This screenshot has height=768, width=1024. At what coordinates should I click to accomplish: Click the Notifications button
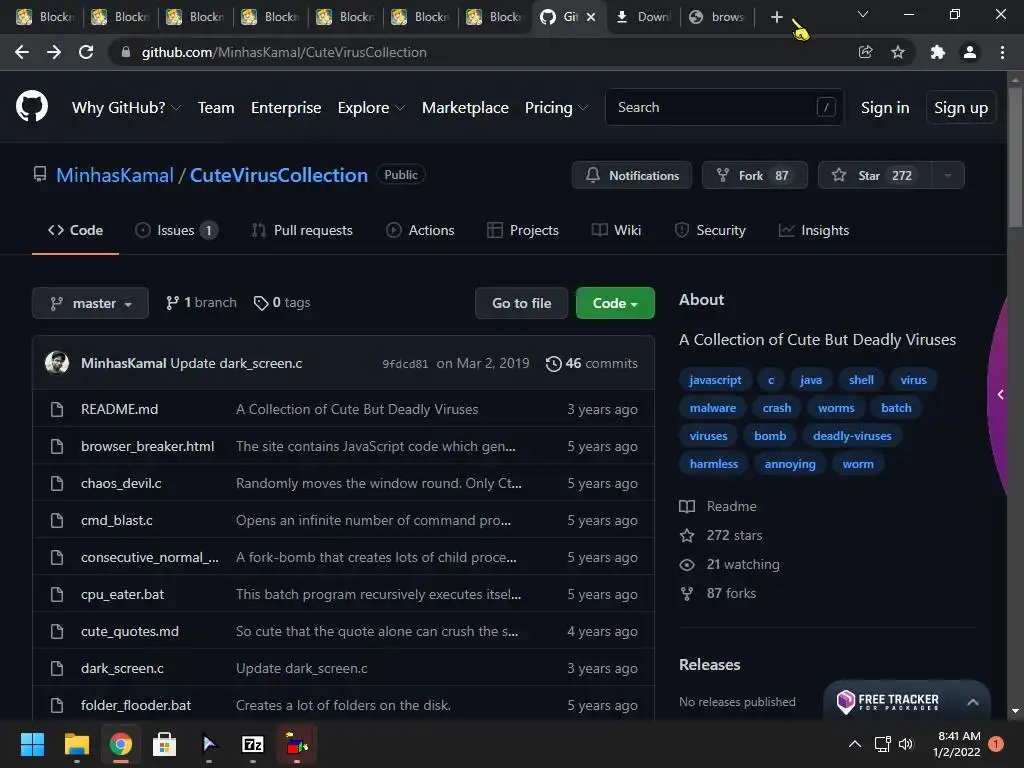[x=632, y=175]
